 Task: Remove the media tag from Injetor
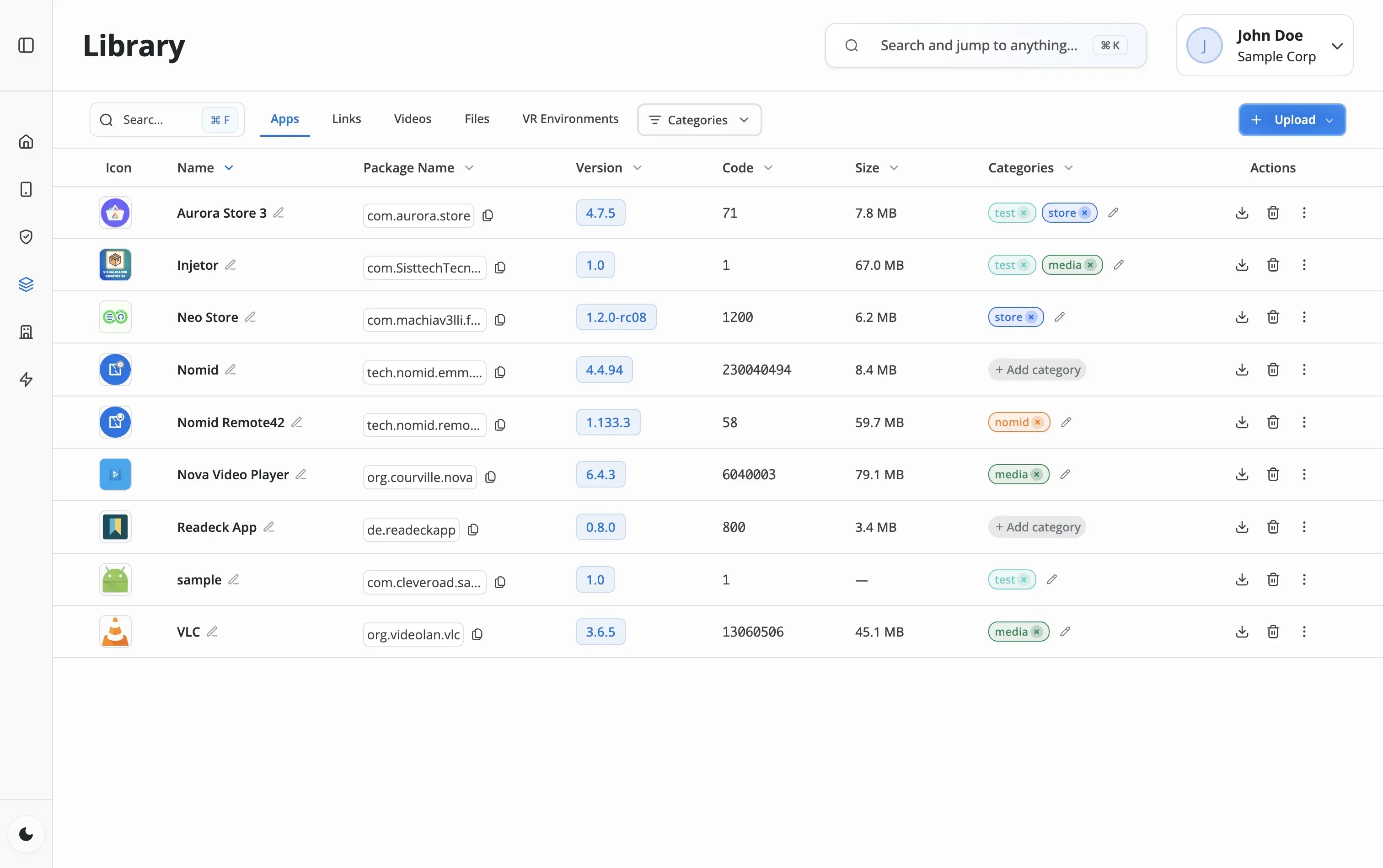(x=1090, y=265)
